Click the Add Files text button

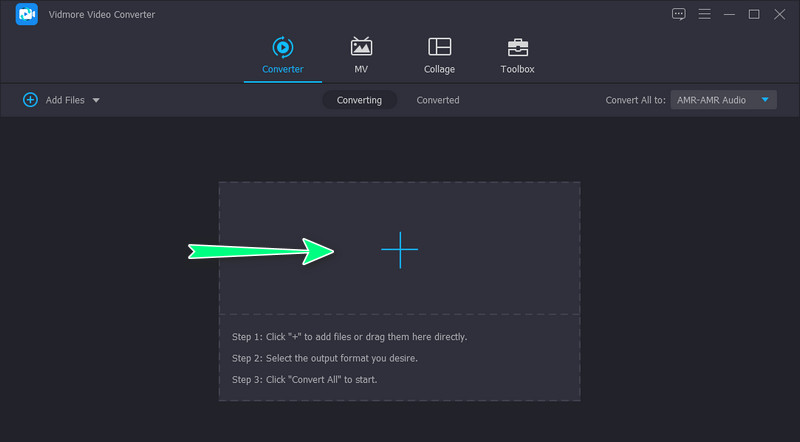click(66, 100)
